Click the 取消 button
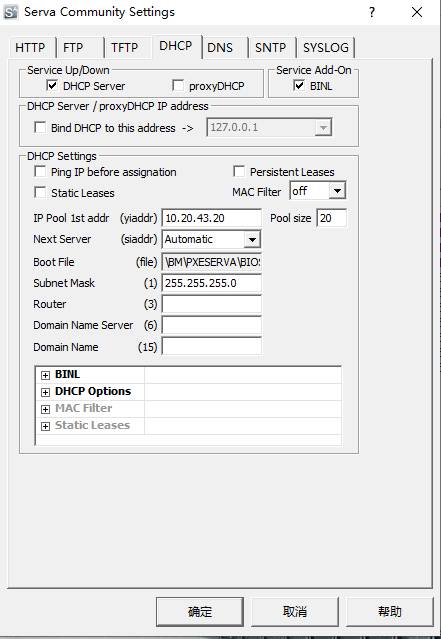This screenshot has height=639, width=441. click(x=295, y=612)
